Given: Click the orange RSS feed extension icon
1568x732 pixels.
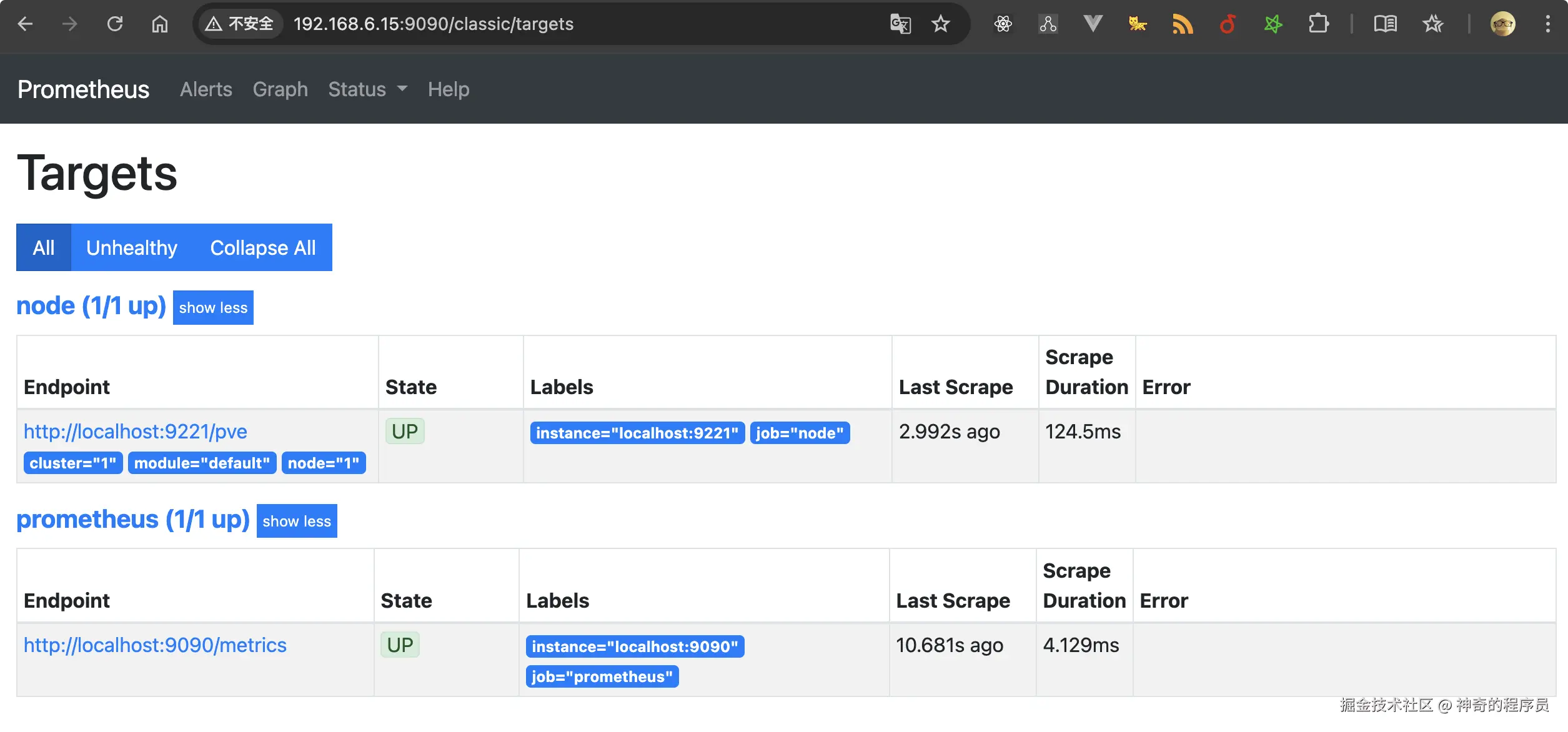Looking at the screenshot, I should pos(1183,24).
